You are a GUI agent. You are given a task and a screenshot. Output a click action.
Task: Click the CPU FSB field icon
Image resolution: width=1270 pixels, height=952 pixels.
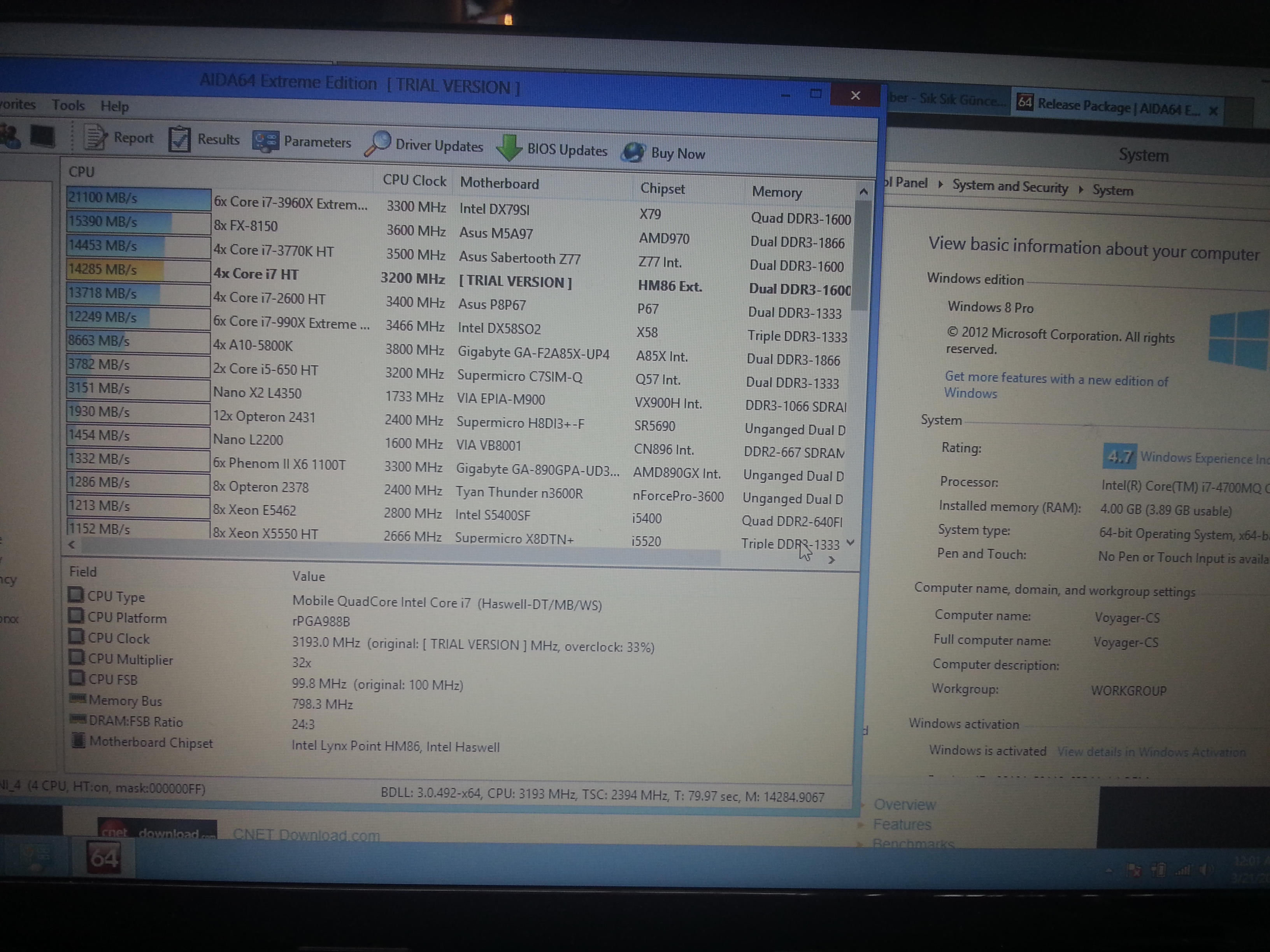click(76, 678)
